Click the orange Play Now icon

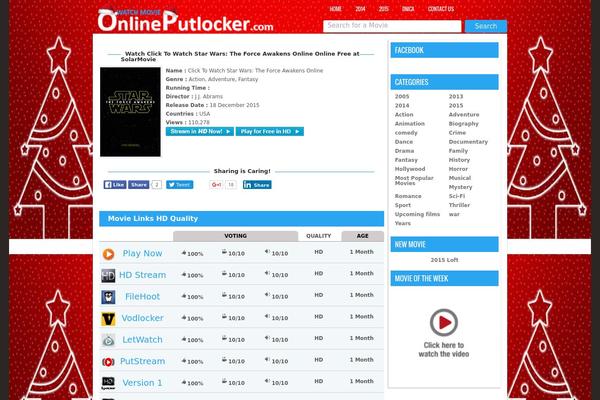point(108,254)
